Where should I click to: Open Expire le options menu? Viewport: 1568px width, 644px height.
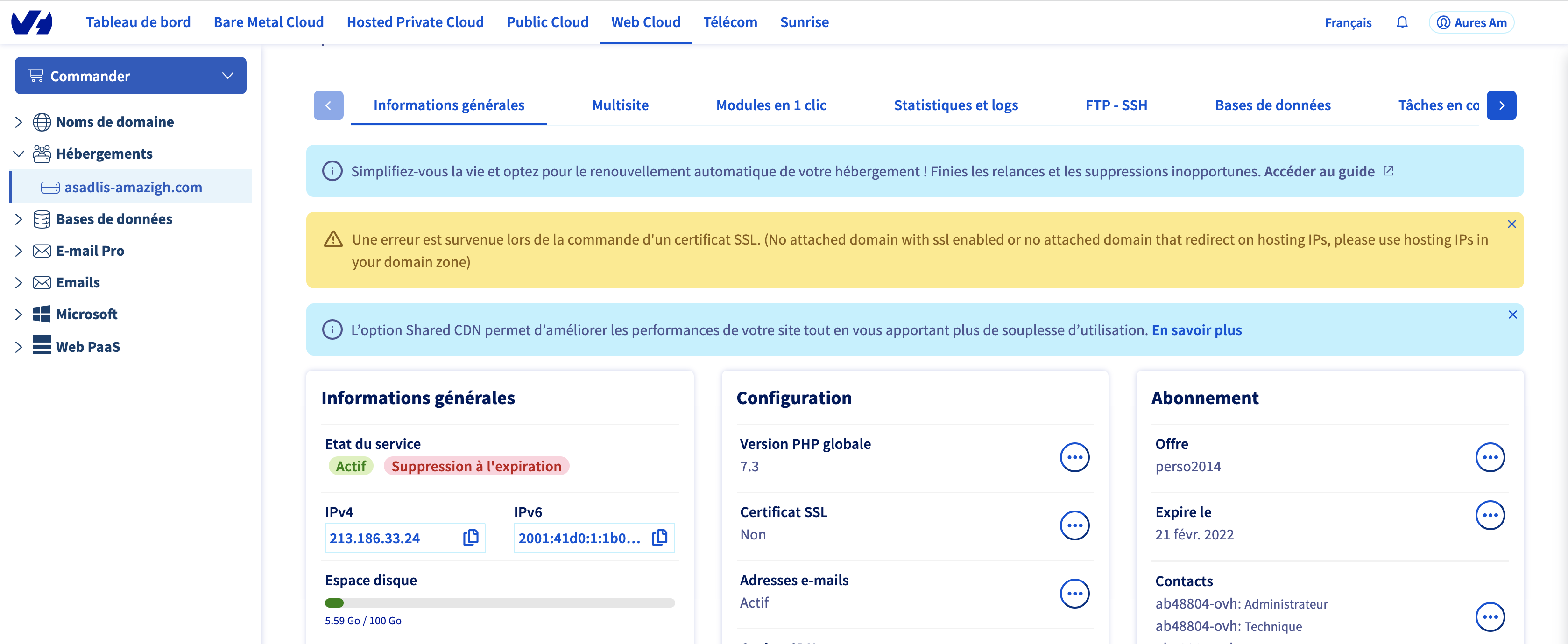pyautogui.click(x=1490, y=516)
